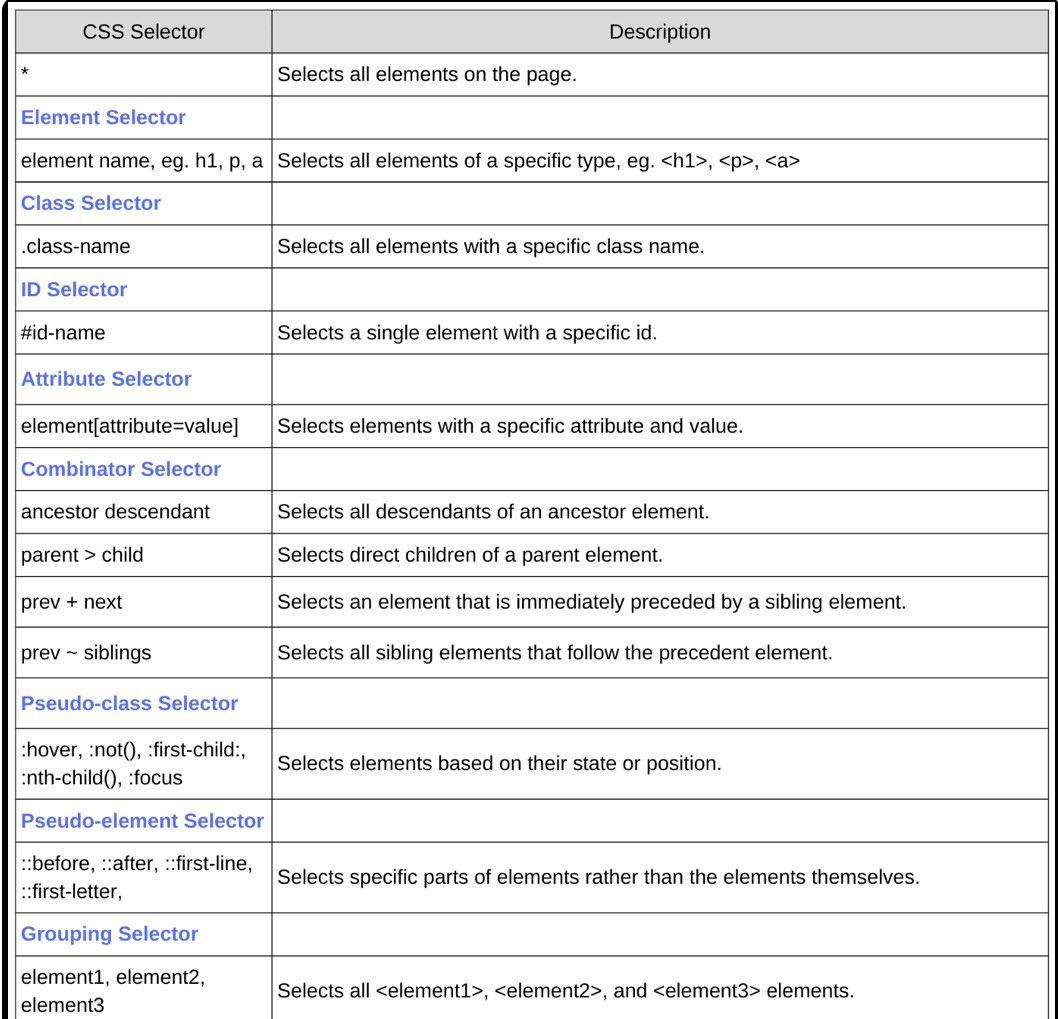This screenshot has height=1019, width=1058.
Task: Open the ID Selector link
Action: point(74,290)
